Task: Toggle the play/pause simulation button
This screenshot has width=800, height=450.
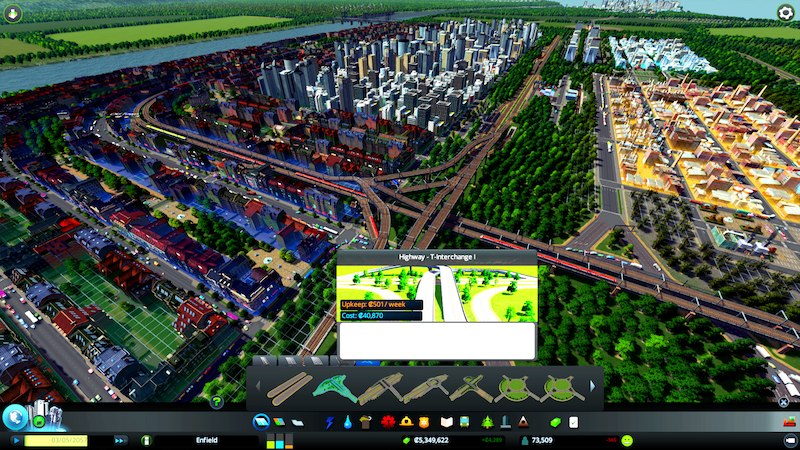Action: [x=16, y=440]
